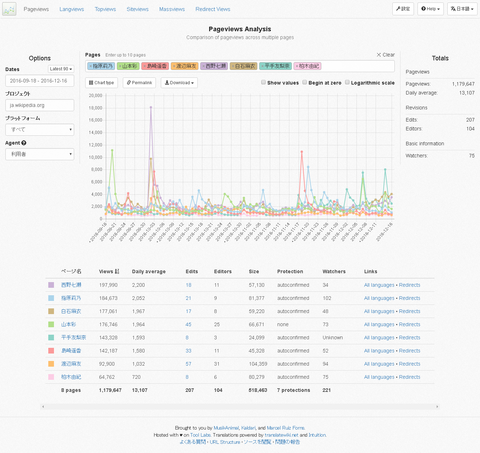This screenshot has width=480, height=453.
Task: Open the 45 edits link for 山本彩
Action: [188, 324]
